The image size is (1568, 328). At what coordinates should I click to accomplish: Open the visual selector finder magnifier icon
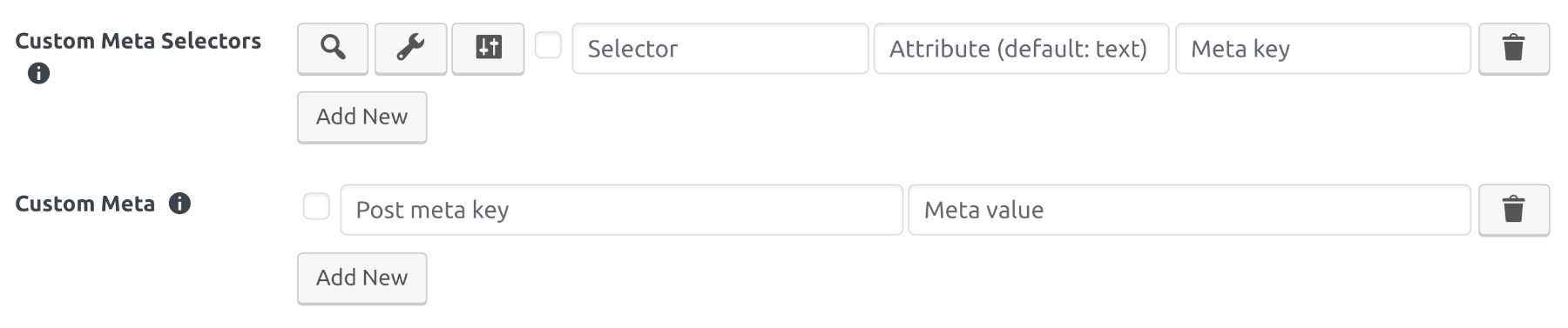[x=333, y=48]
